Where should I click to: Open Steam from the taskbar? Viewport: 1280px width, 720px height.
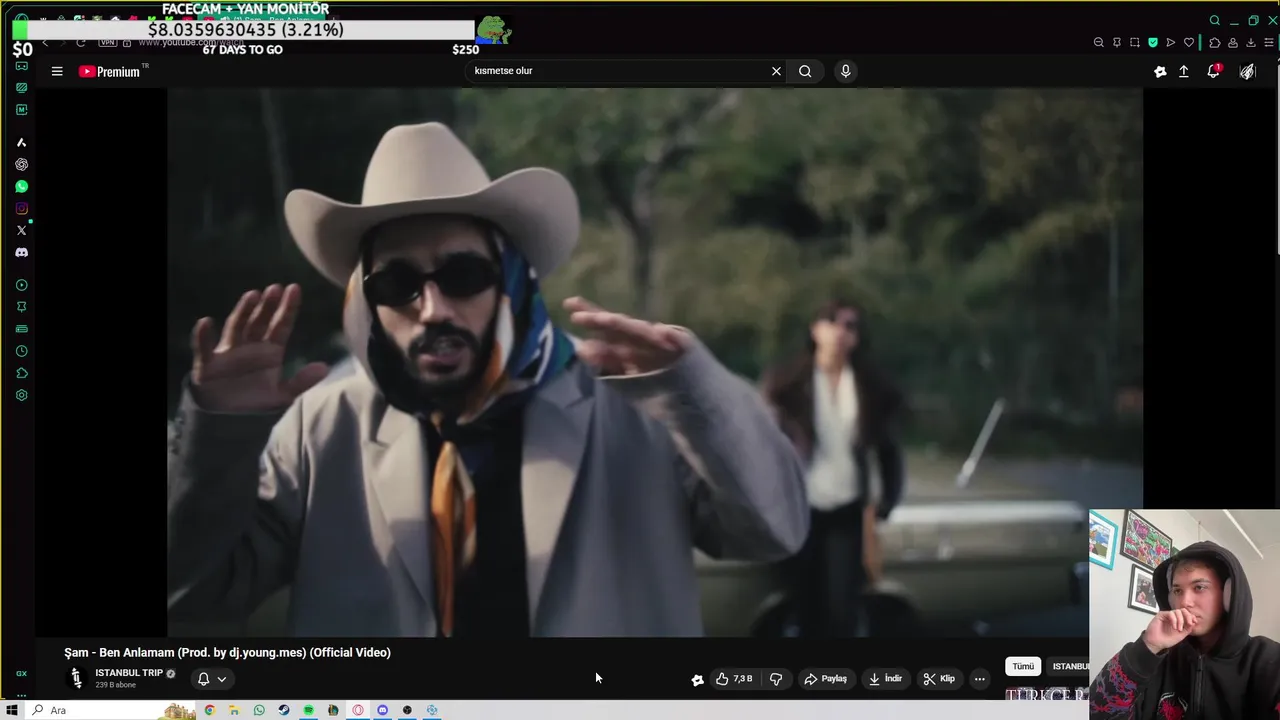(284, 710)
